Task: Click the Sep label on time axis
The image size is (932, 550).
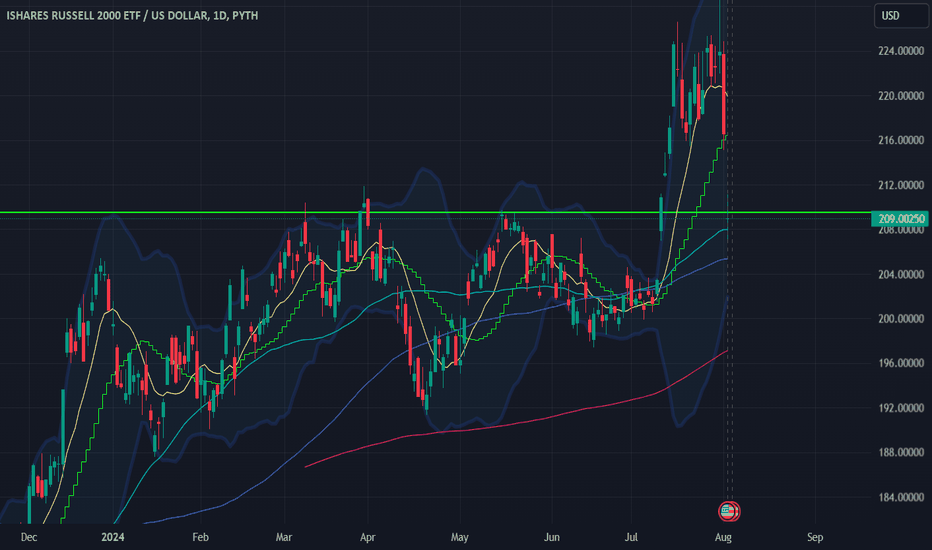Action: tap(815, 537)
